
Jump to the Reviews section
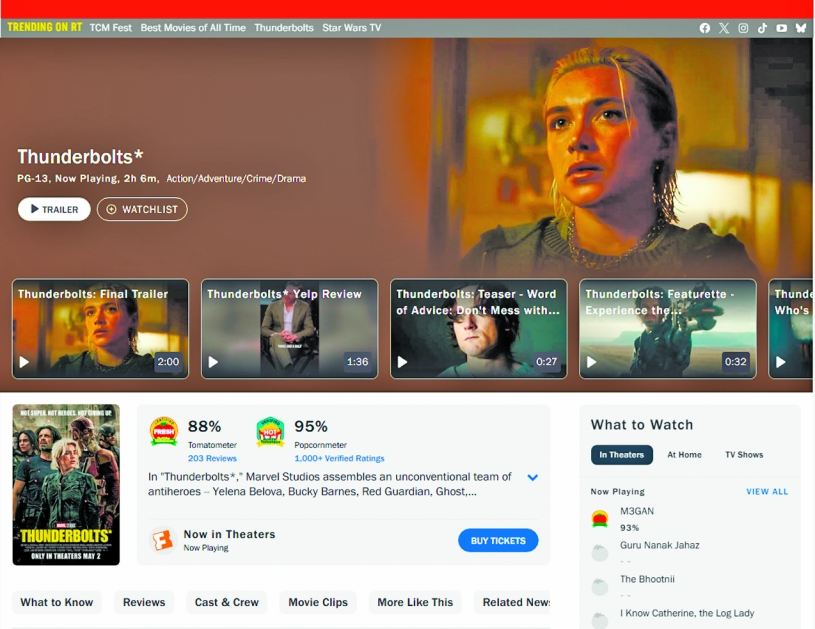(144, 602)
